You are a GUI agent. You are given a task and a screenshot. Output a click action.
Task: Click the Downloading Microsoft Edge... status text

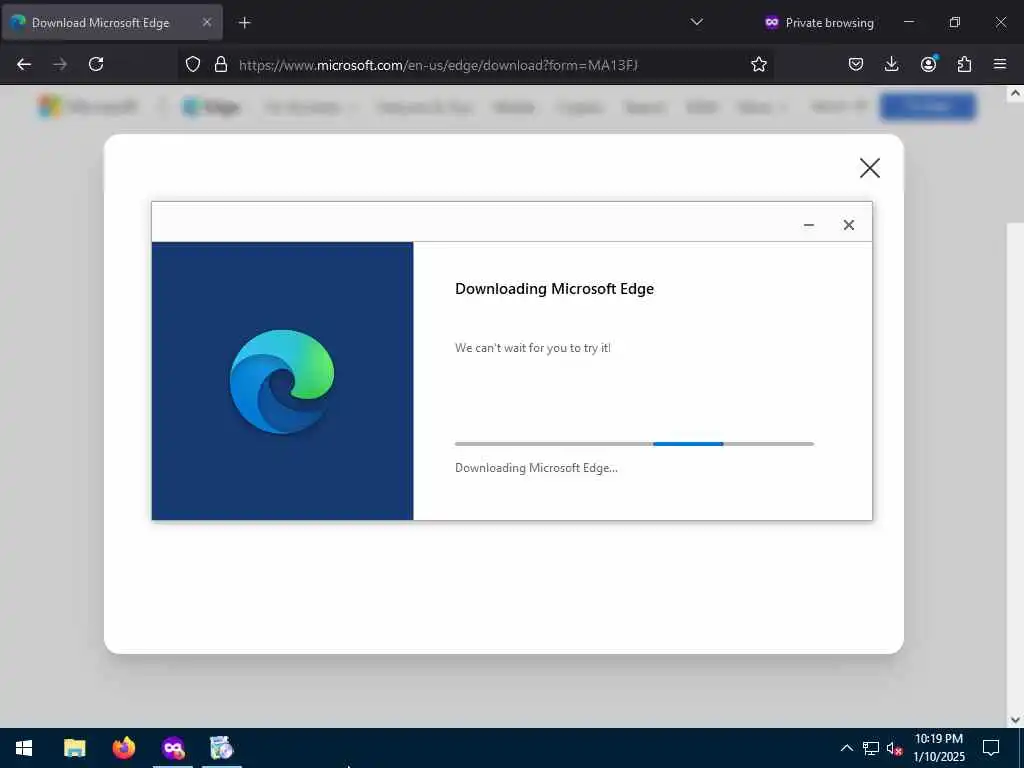coord(536,468)
